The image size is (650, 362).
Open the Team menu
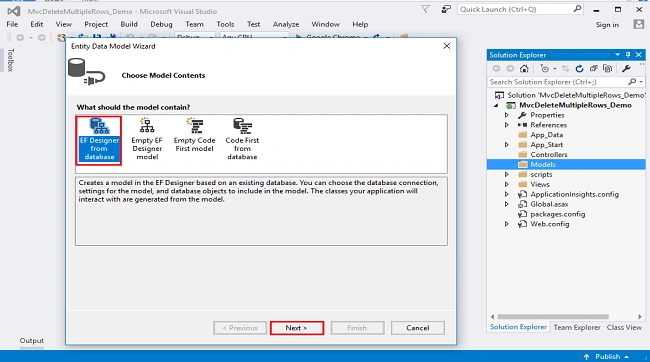tap(194, 24)
